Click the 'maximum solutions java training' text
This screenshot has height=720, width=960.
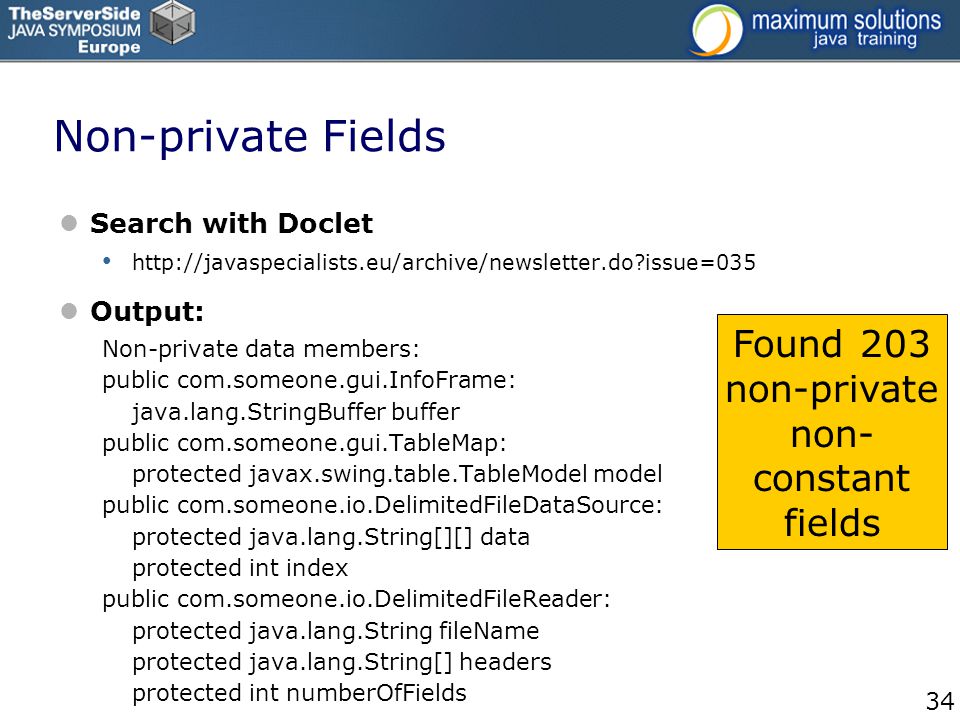click(846, 28)
